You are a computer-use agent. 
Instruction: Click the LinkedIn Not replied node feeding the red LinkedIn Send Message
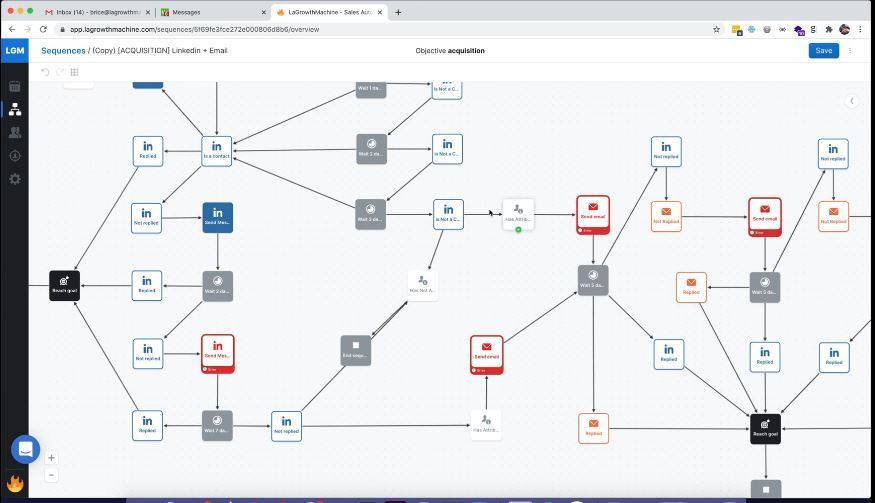coord(148,353)
